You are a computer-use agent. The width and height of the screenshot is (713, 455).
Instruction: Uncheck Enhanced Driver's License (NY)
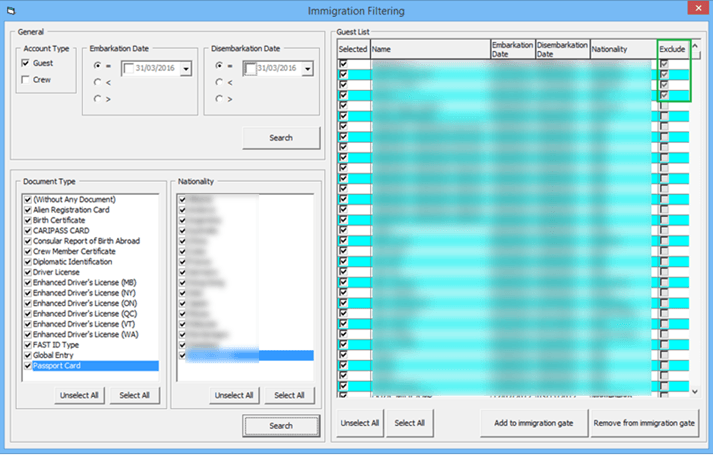[x=28, y=293]
